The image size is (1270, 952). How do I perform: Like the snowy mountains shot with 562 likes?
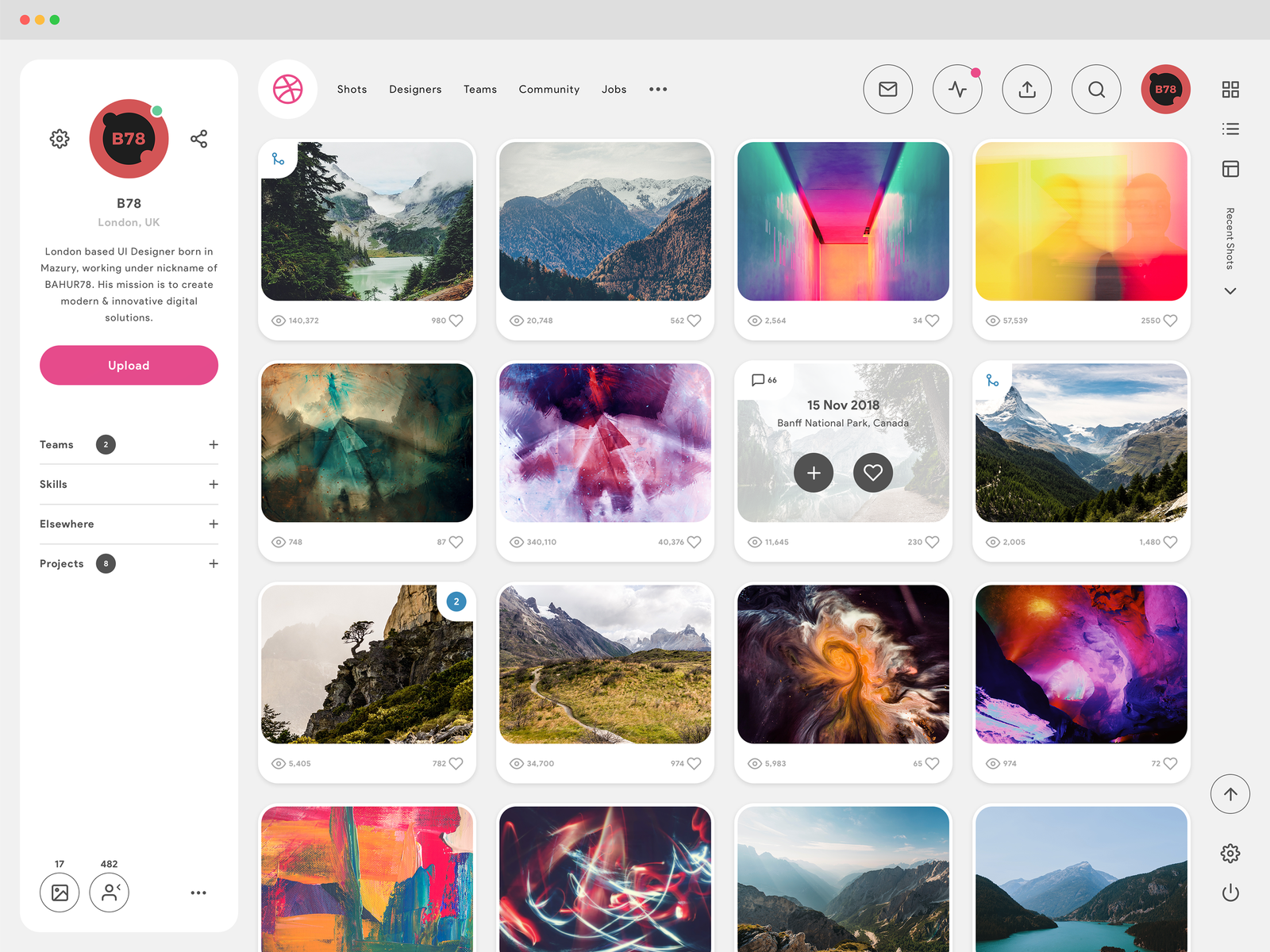695,321
